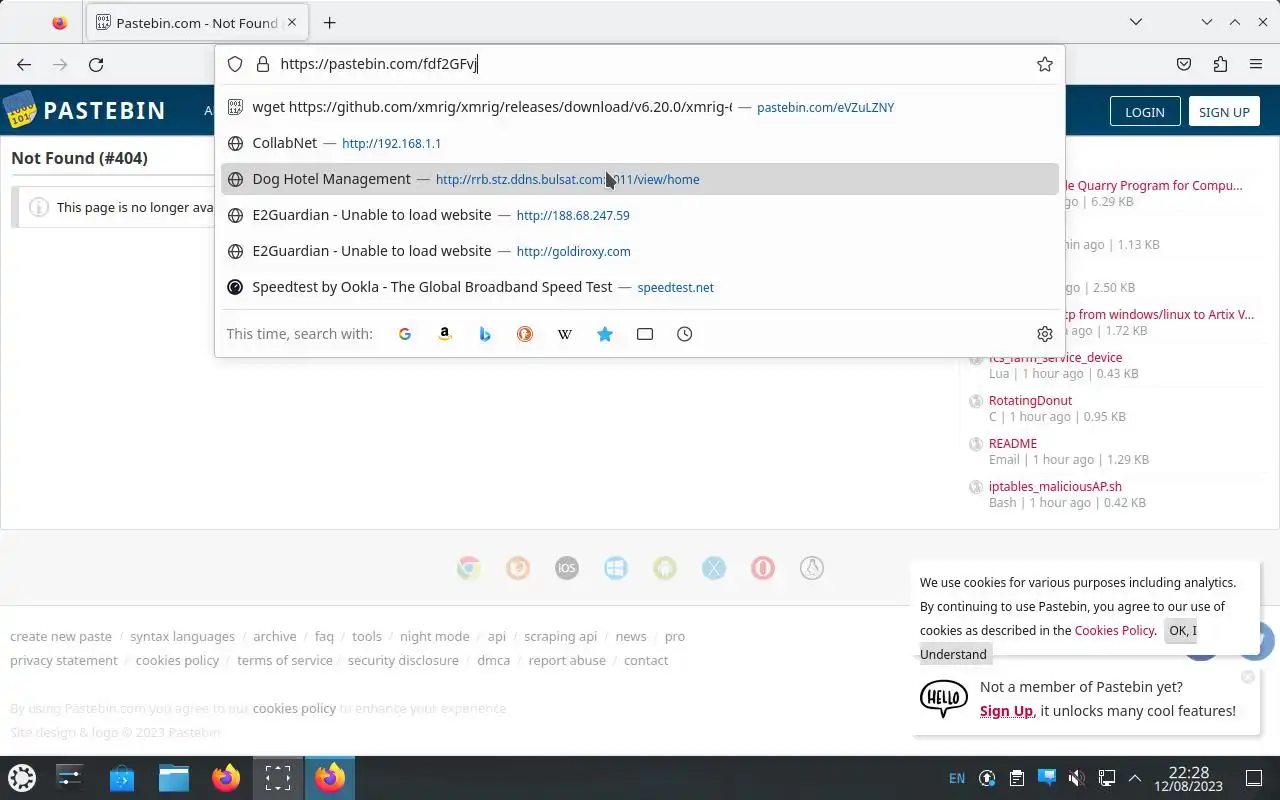Screen dimensions: 1280x800
Task: Search with Bing this time
Action: point(485,334)
